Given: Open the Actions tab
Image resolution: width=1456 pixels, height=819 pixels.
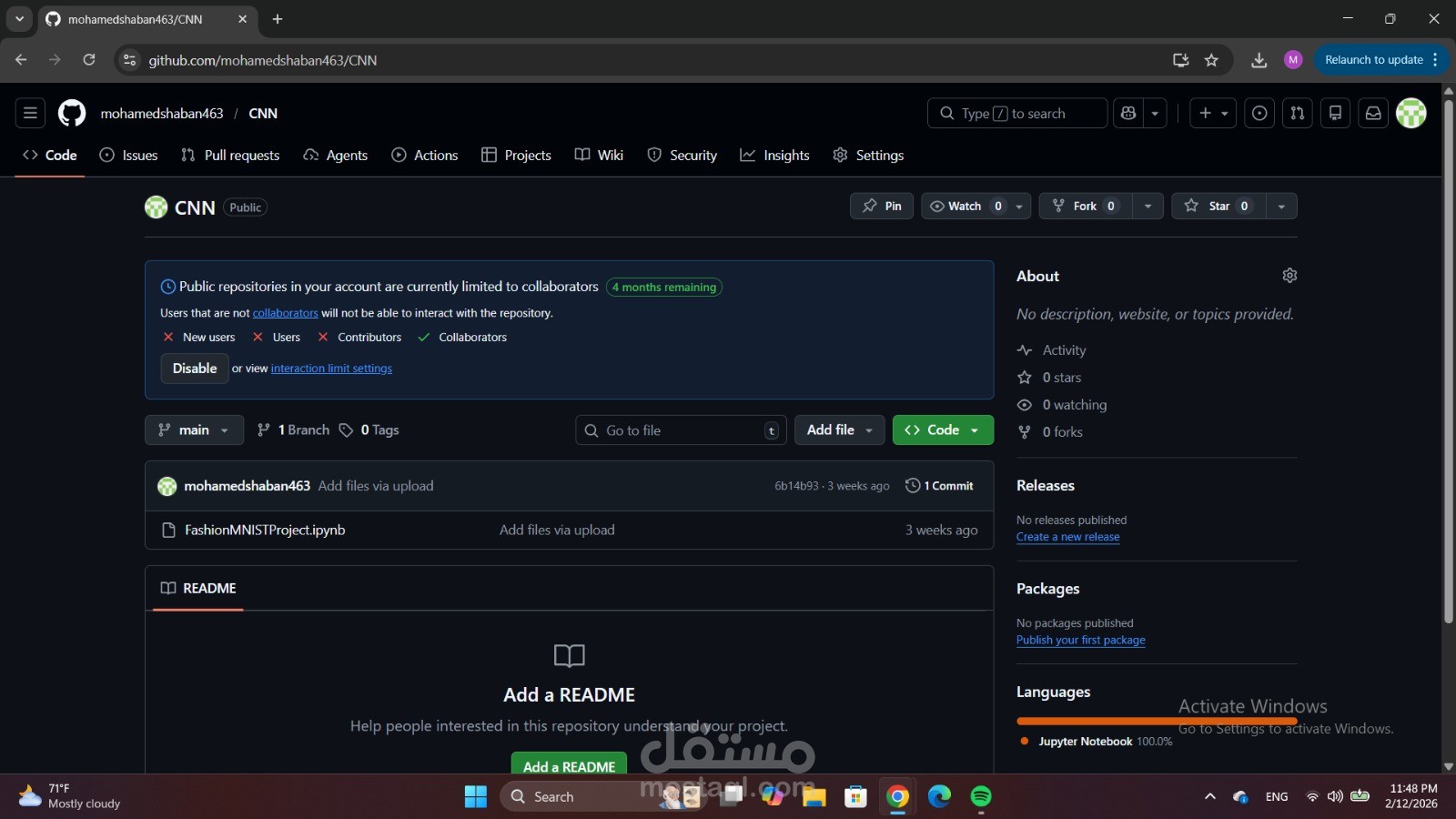Looking at the screenshot, I should 425,155.
